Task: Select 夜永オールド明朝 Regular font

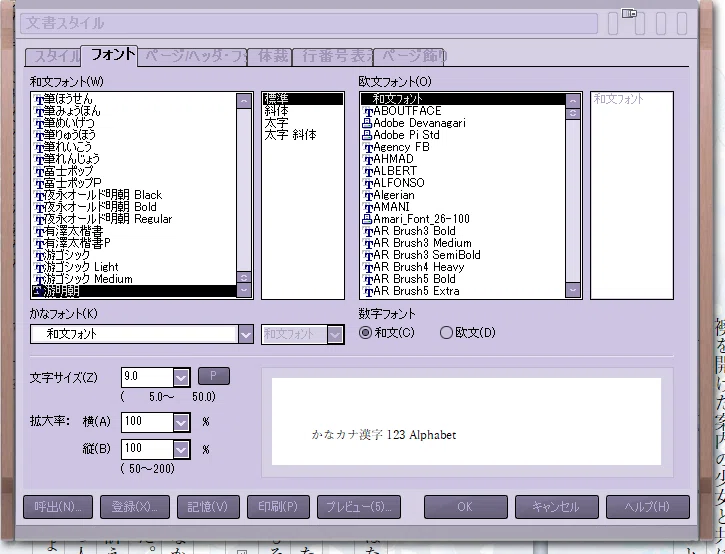Action: 134,219
